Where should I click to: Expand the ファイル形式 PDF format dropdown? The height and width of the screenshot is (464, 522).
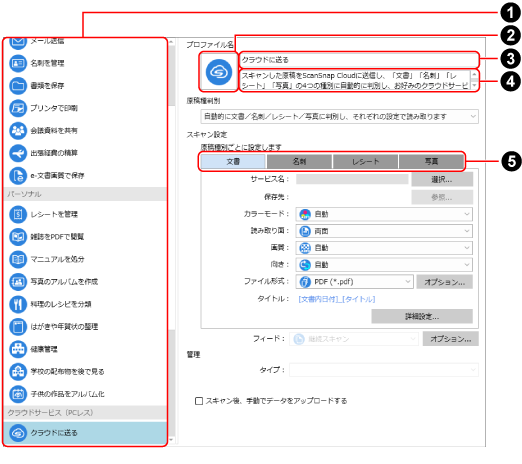tap(354, 282)
